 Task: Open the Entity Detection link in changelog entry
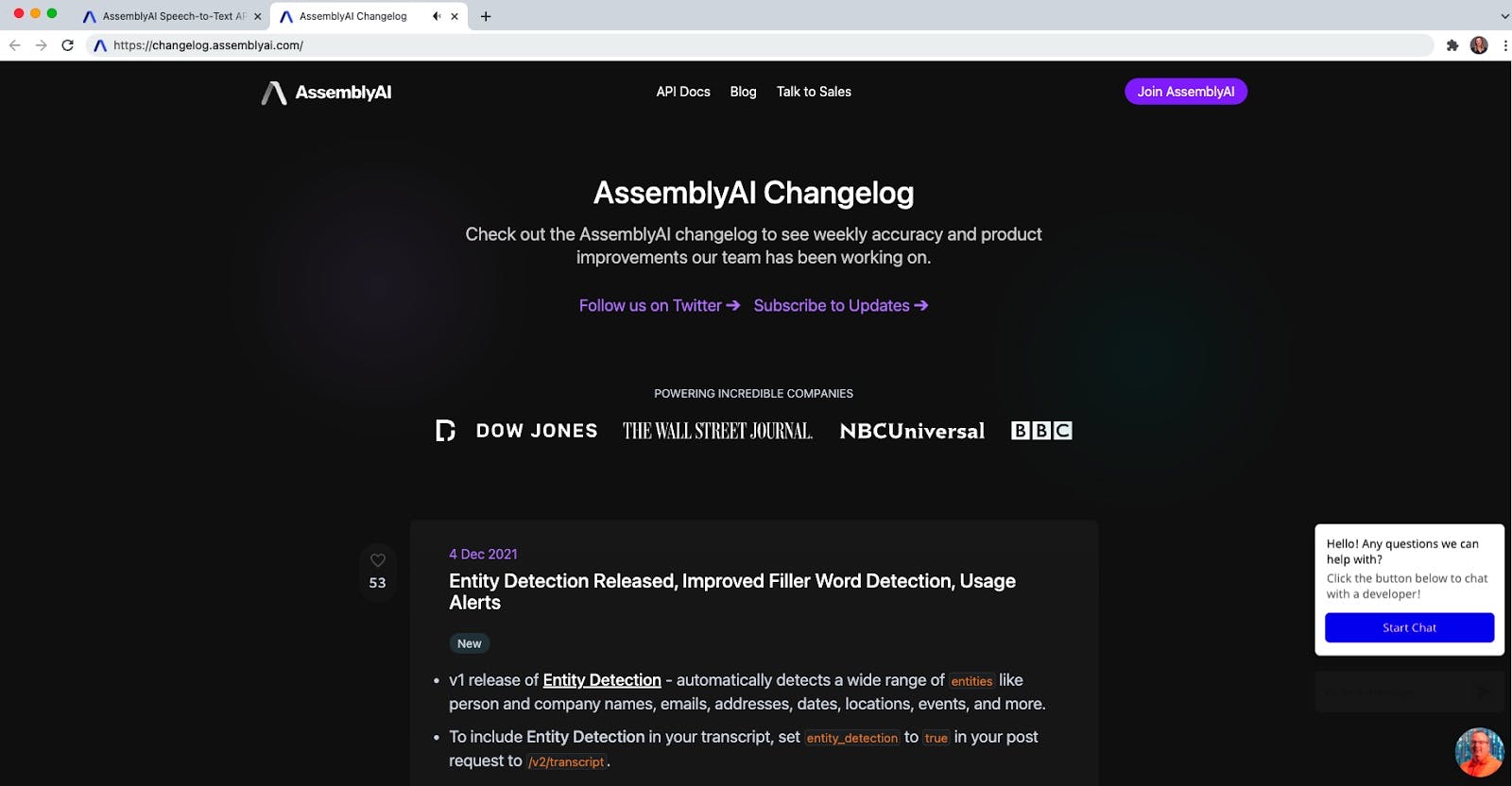(x=602, y=679)
